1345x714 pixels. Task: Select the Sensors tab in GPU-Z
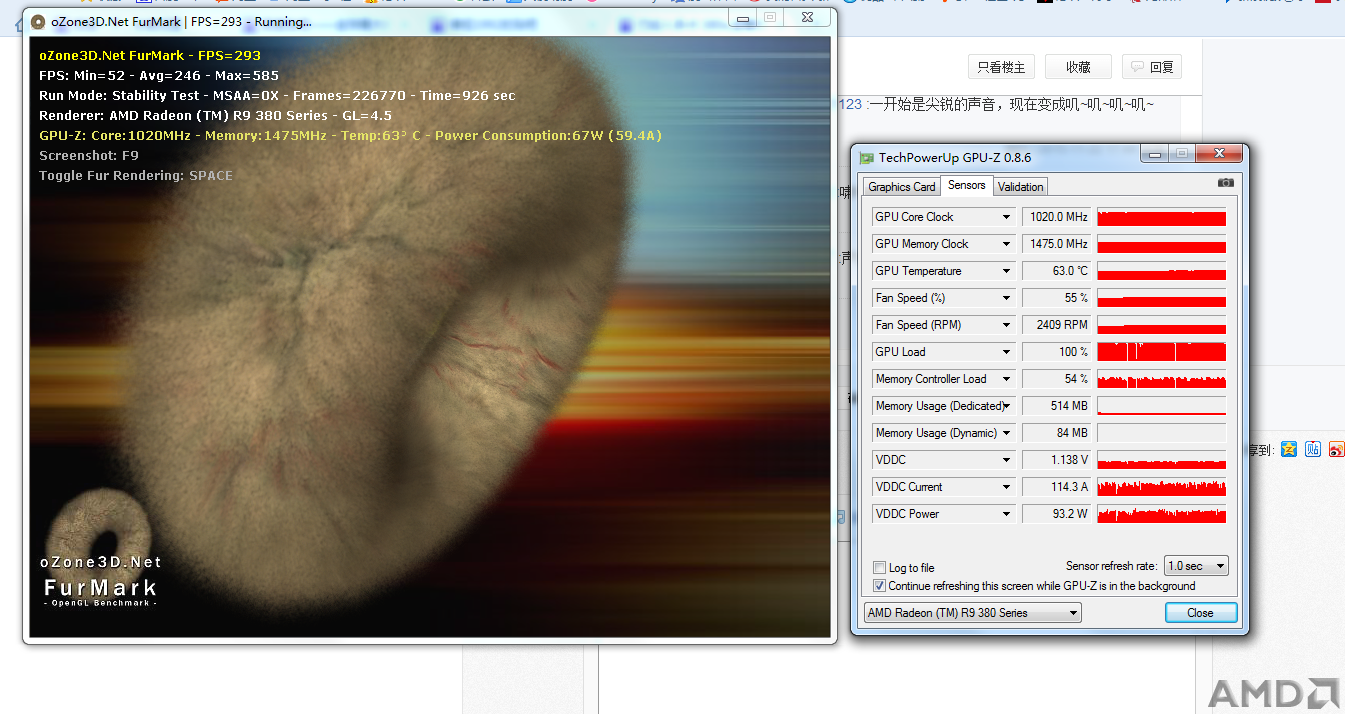point(966,185)
